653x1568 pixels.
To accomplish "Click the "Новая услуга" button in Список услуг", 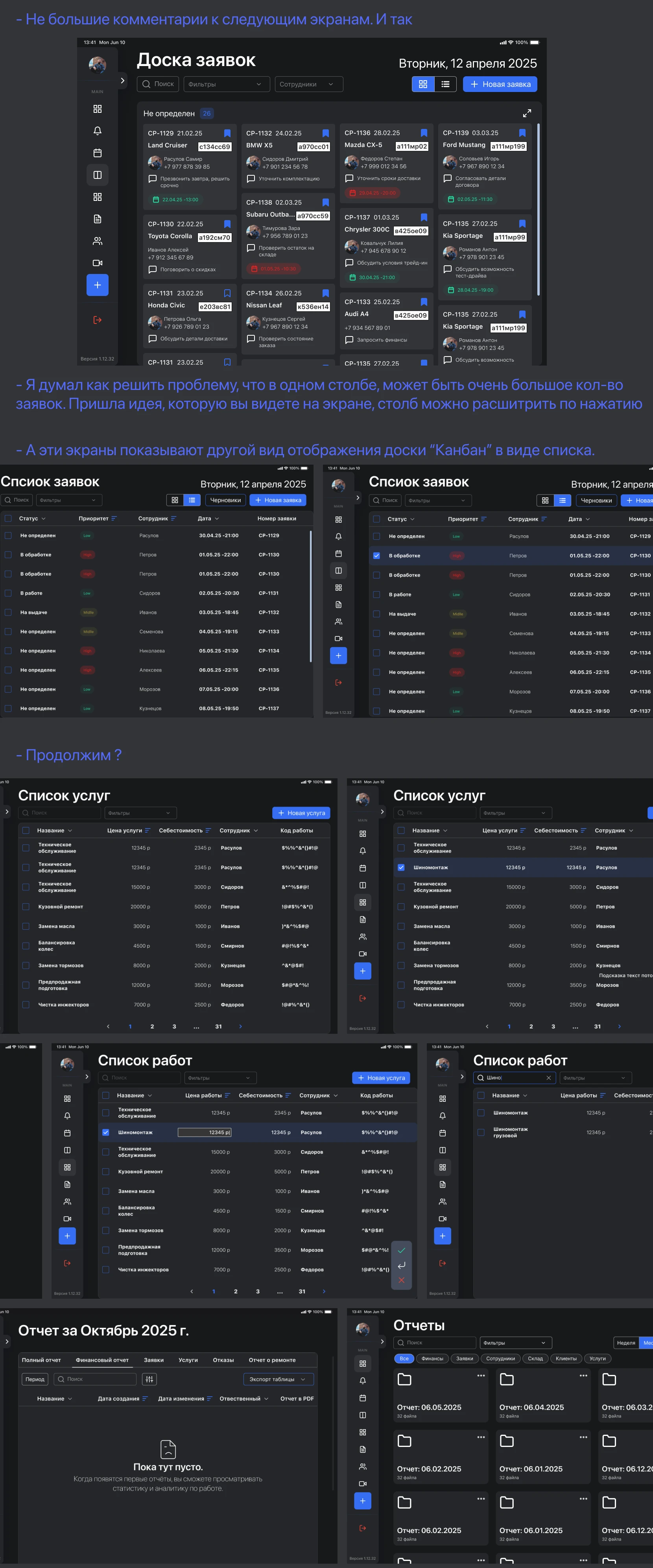I will 302,812.
